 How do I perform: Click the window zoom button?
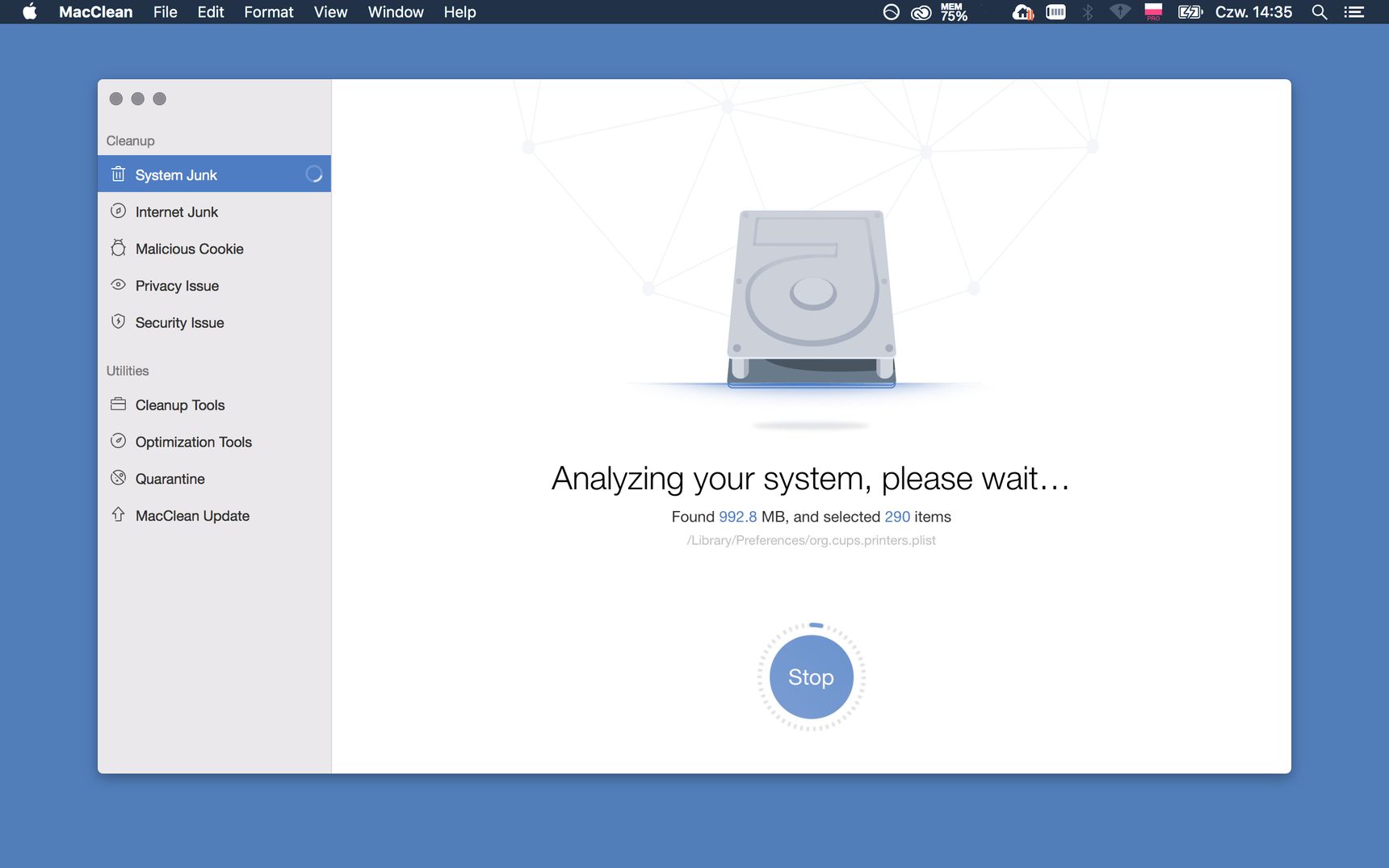(x=160, y=99)
